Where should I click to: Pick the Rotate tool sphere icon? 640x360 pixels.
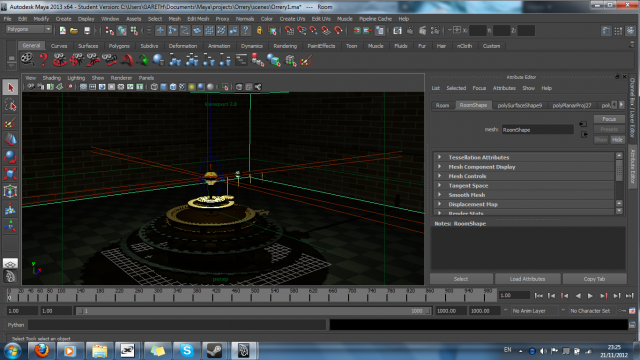pos(10,157)
